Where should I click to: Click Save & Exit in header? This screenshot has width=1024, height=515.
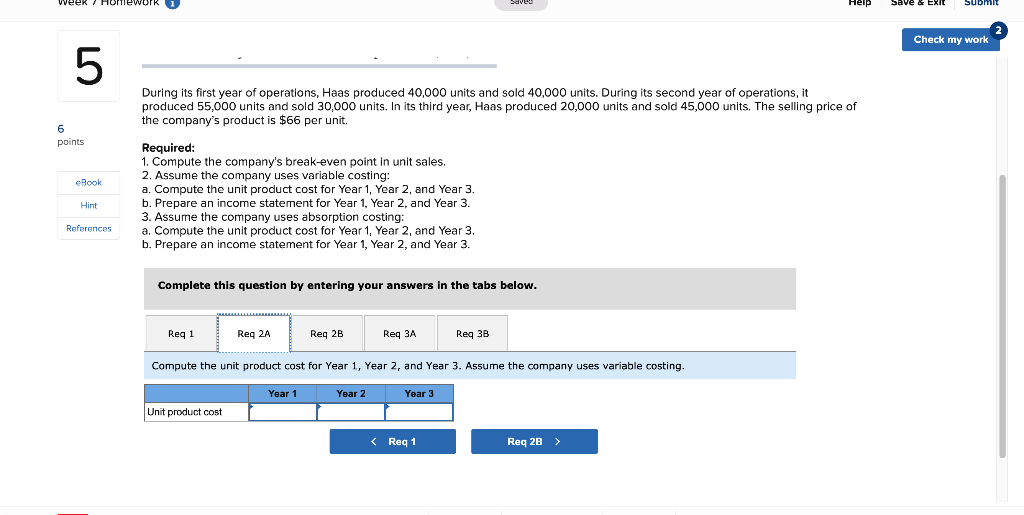tap(918, 3)
